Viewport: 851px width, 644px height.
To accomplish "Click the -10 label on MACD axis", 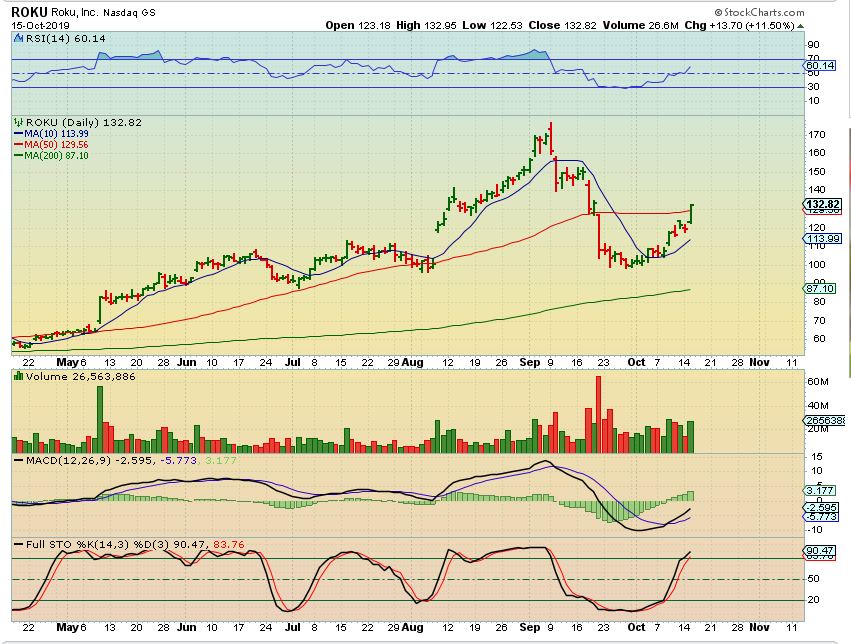I will [815, 530].
